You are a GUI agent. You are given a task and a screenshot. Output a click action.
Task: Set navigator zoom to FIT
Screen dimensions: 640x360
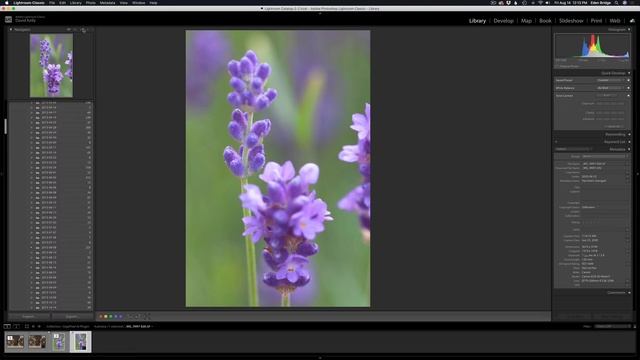pos(68,29)
